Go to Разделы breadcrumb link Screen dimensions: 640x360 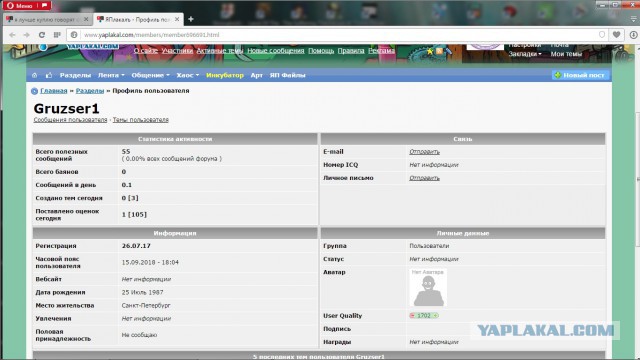click(90, 91)
